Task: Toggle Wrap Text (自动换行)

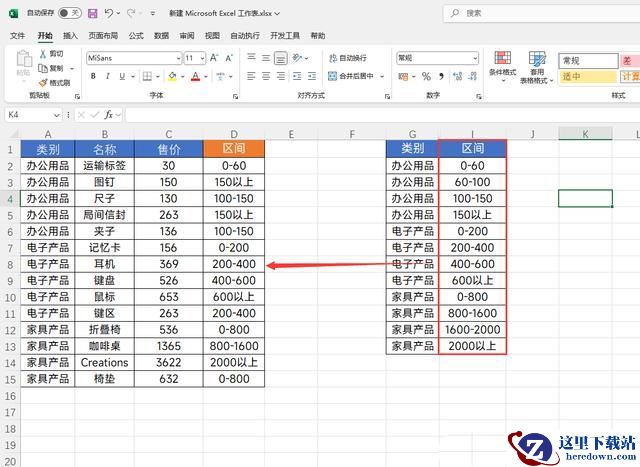Action: point(348,58)
